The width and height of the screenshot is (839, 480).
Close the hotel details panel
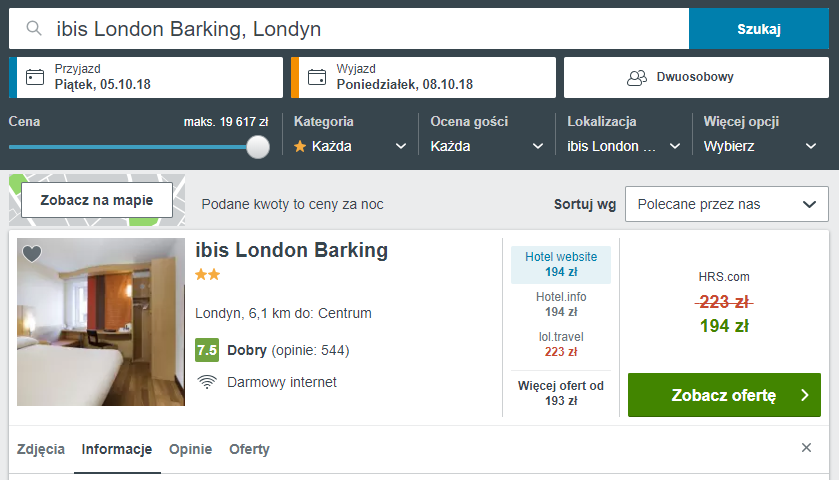pyautogui.click(x=806, y=448)
